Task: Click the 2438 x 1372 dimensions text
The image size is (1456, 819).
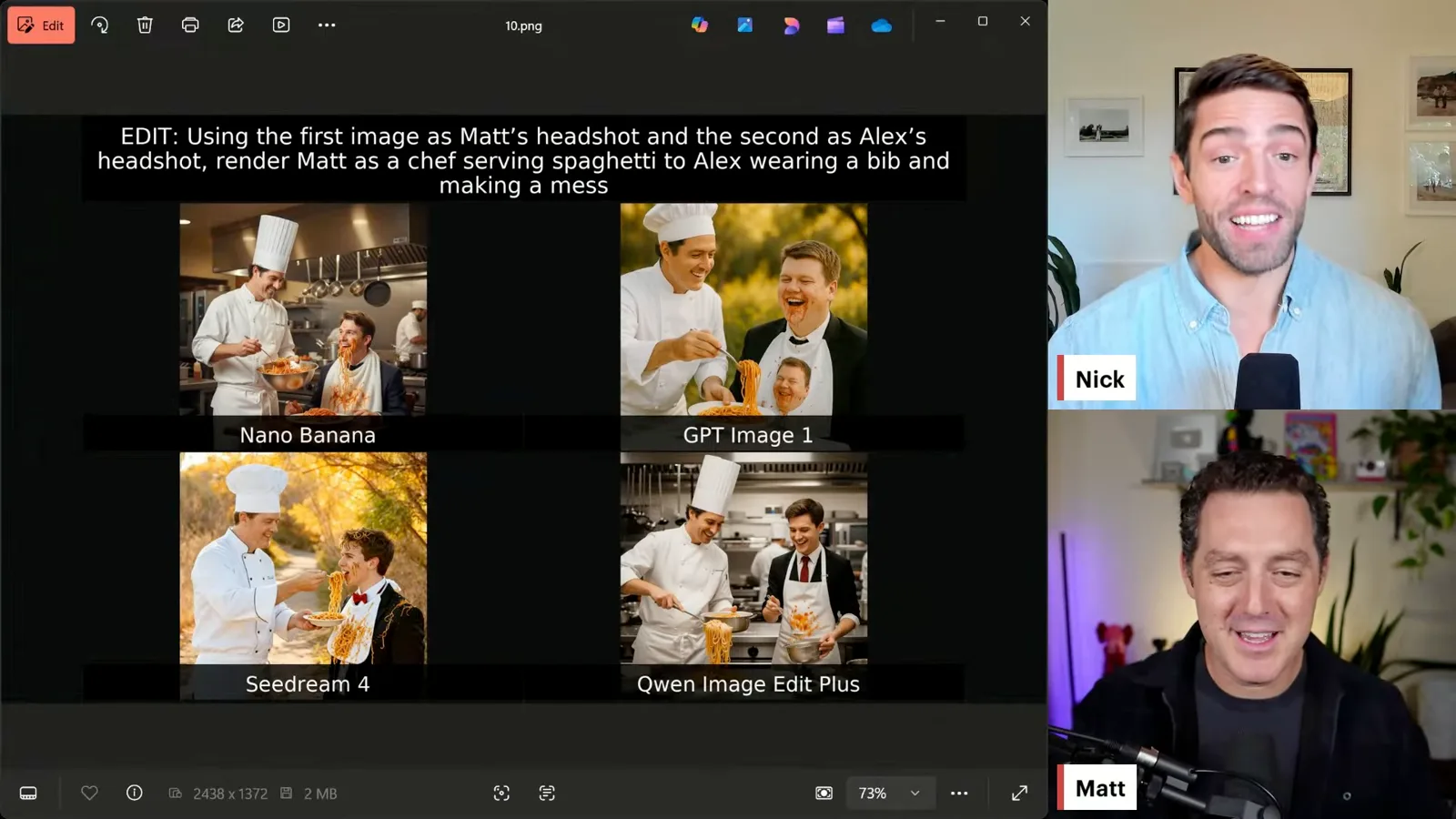Action: 230,794
